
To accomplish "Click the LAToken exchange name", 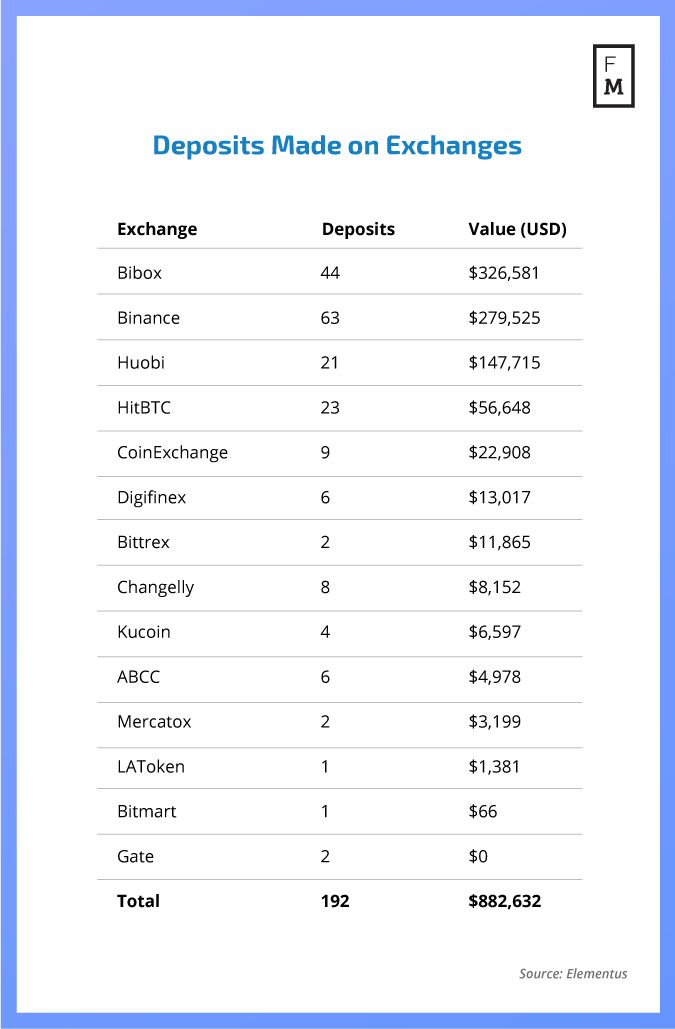I will click(151, 767).
